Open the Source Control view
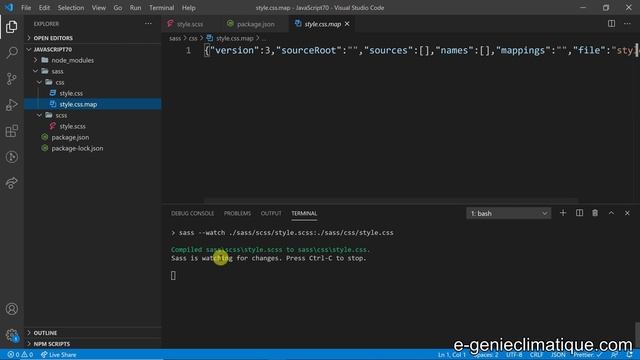640x360 pixels. click(11, 79)
